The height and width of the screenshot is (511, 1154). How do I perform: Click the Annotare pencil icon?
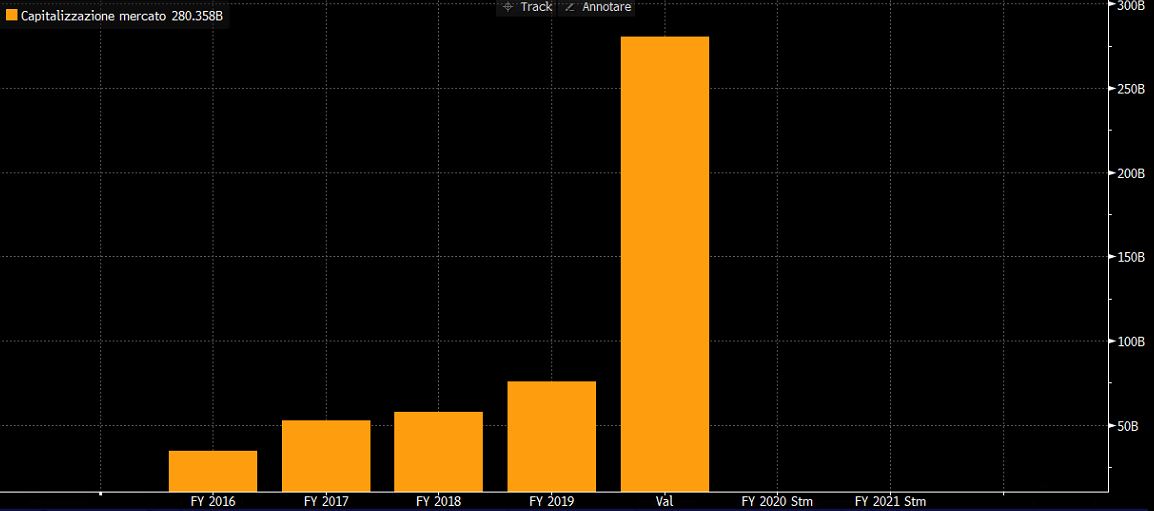[569, 7]
